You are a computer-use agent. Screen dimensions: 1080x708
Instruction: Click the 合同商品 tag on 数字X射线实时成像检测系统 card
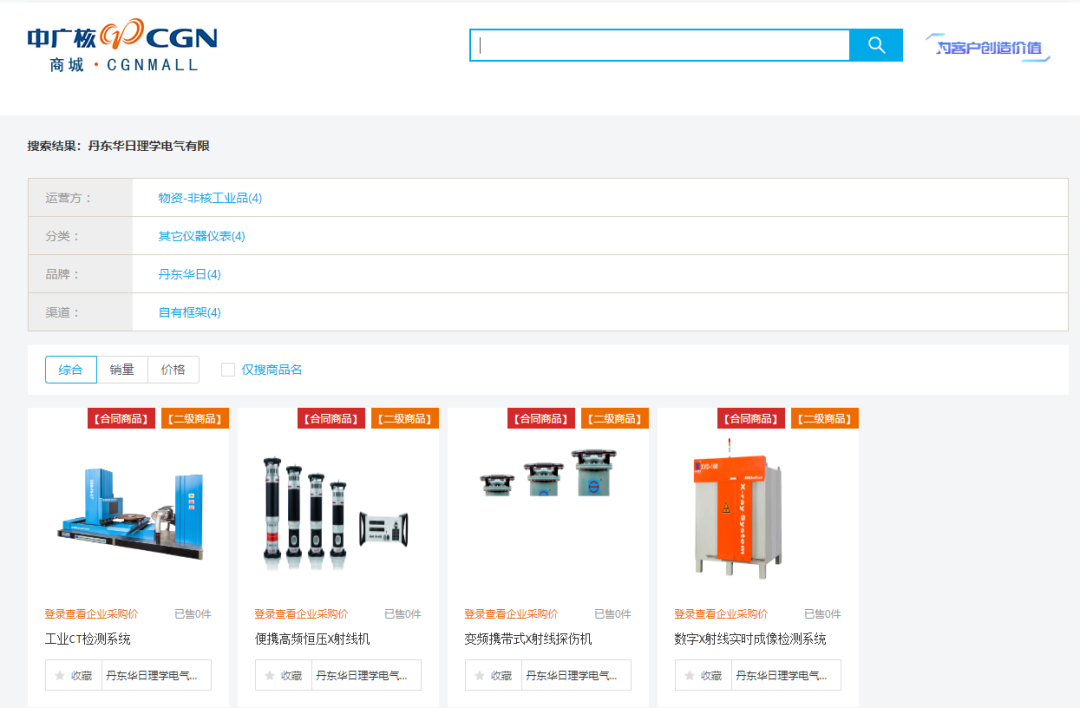[x=751, y=419]
